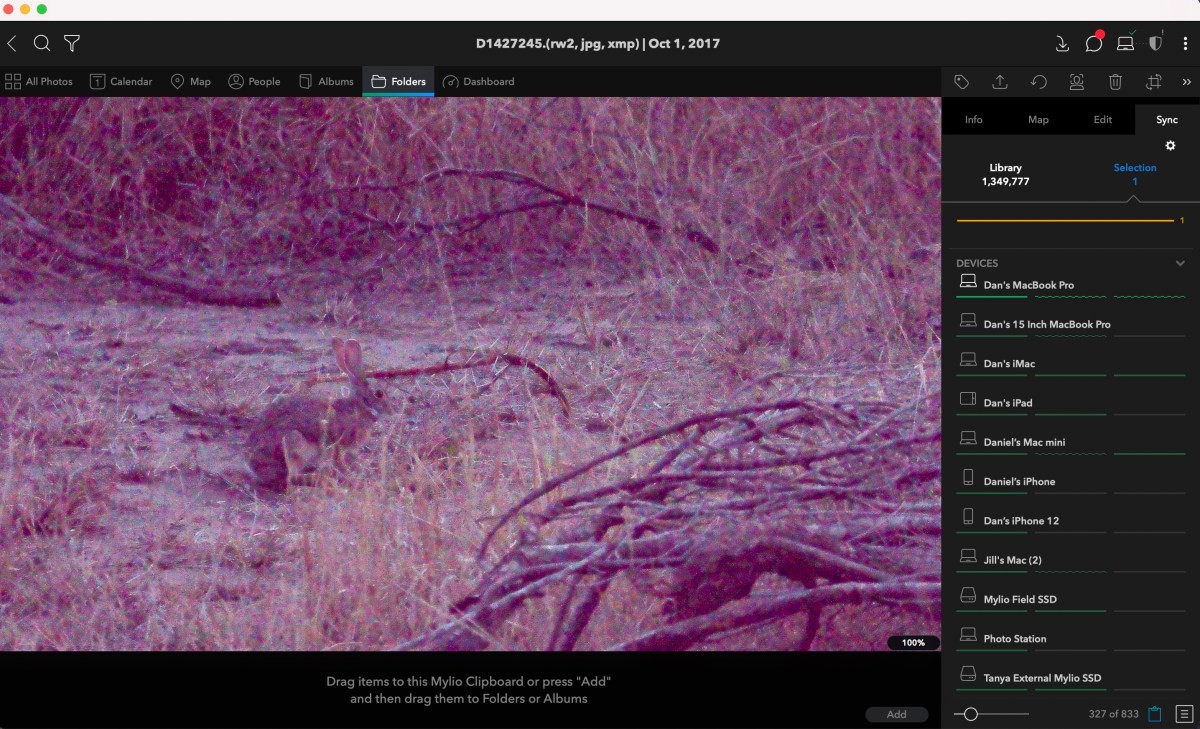Toggle the Mylio Clipboard icon
The height and width of the screenshot is (729, 1200).
coord(1155,714)
